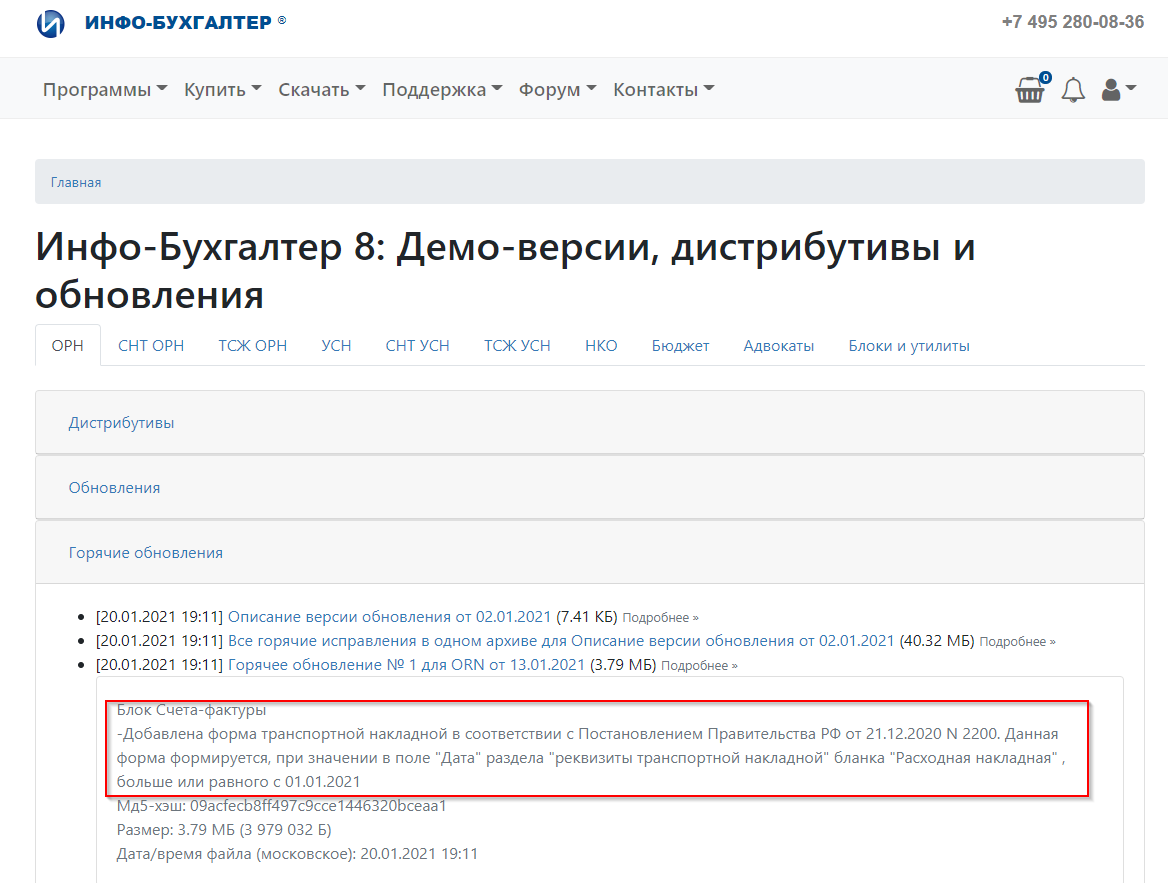1168x883 pixels.
Task: Click the phone number +7 495 280-08-36
Action: point(1073,22)
